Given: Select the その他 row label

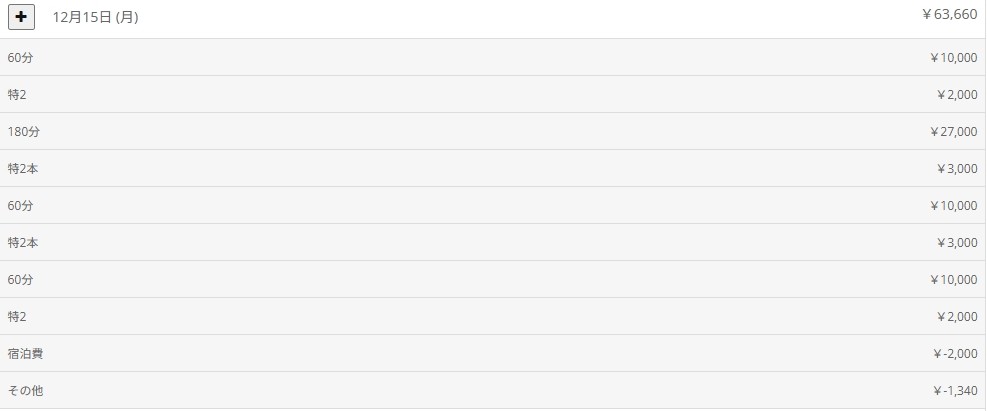Looking at the screenshot, I should (25, 391).
